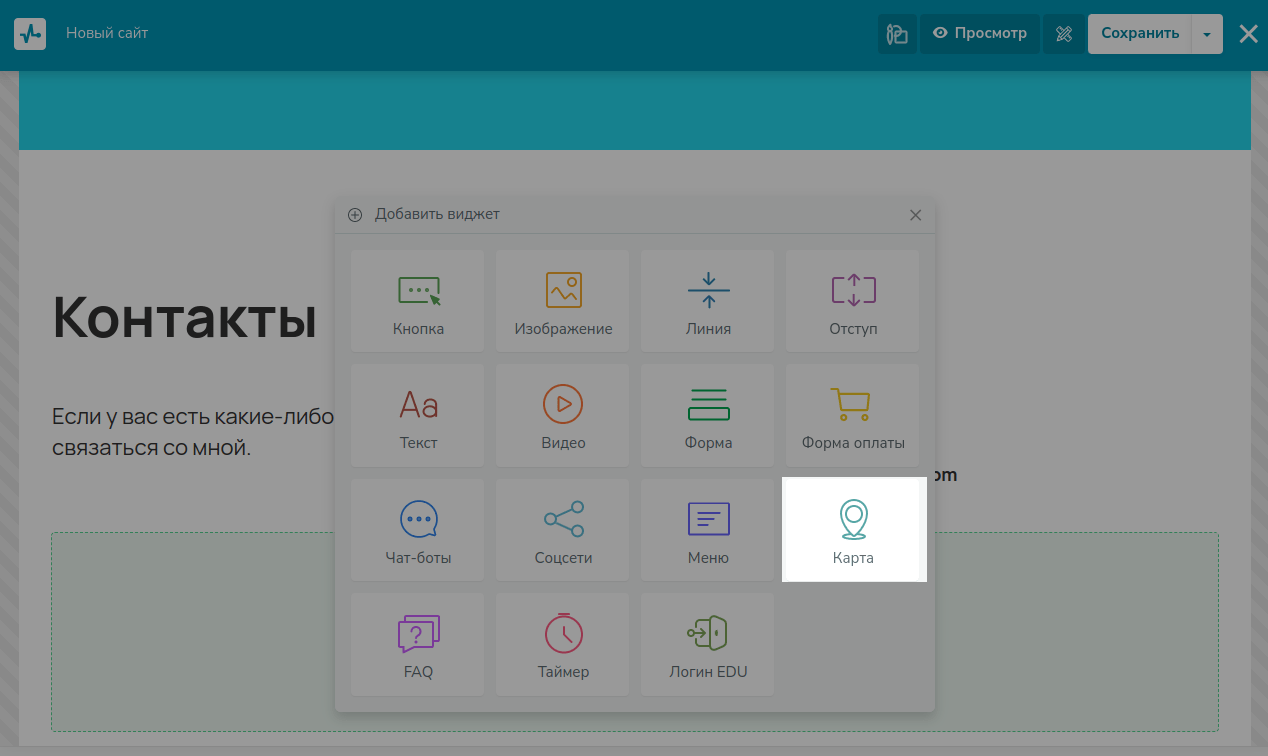Choose the Логин EDU widget
Image resolution: width=1268 pixels, height=756 pixels.
pyautogui.click(x=708, y=644)
